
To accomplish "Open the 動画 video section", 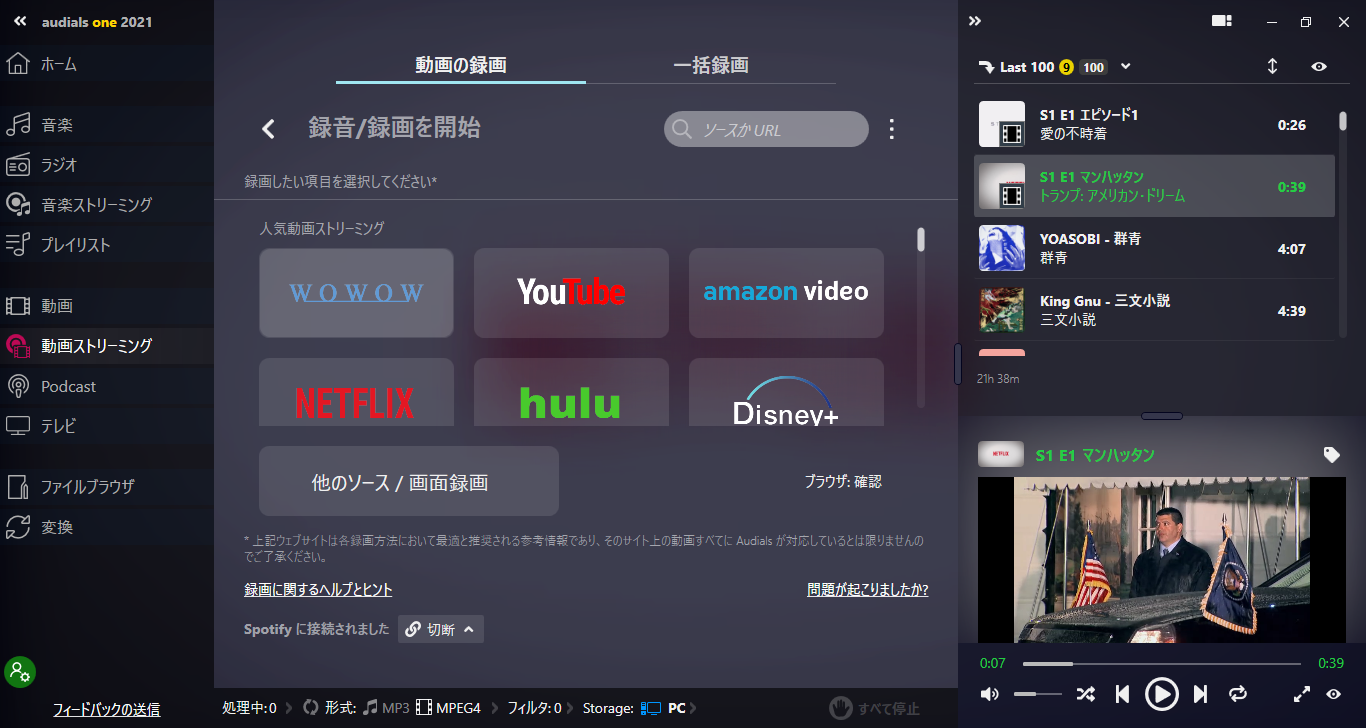I will pos(106,306).
